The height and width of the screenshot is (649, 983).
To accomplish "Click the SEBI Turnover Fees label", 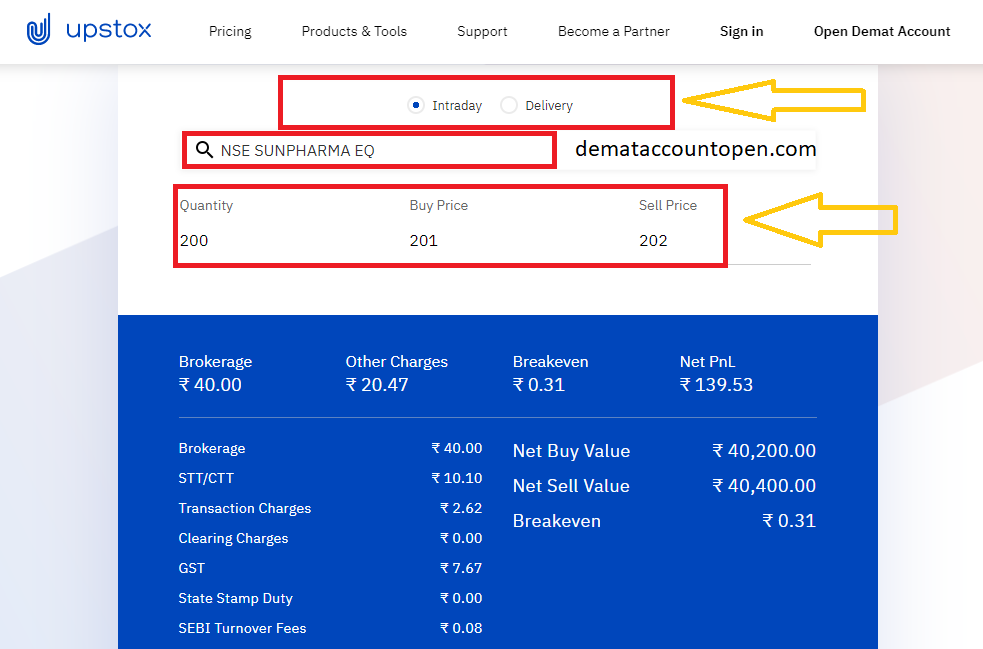I will [243, 628].
